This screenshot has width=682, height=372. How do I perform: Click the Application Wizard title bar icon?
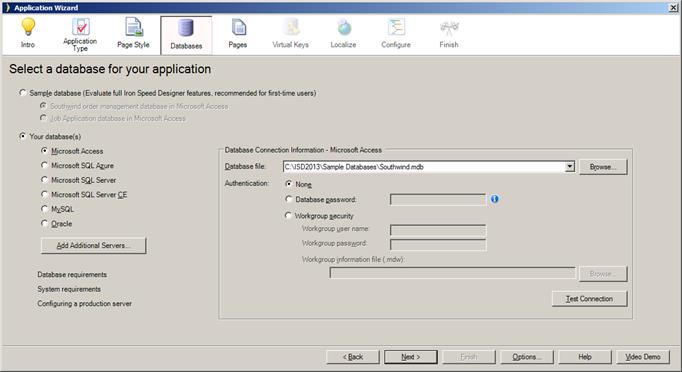click(x=7, y=7)
